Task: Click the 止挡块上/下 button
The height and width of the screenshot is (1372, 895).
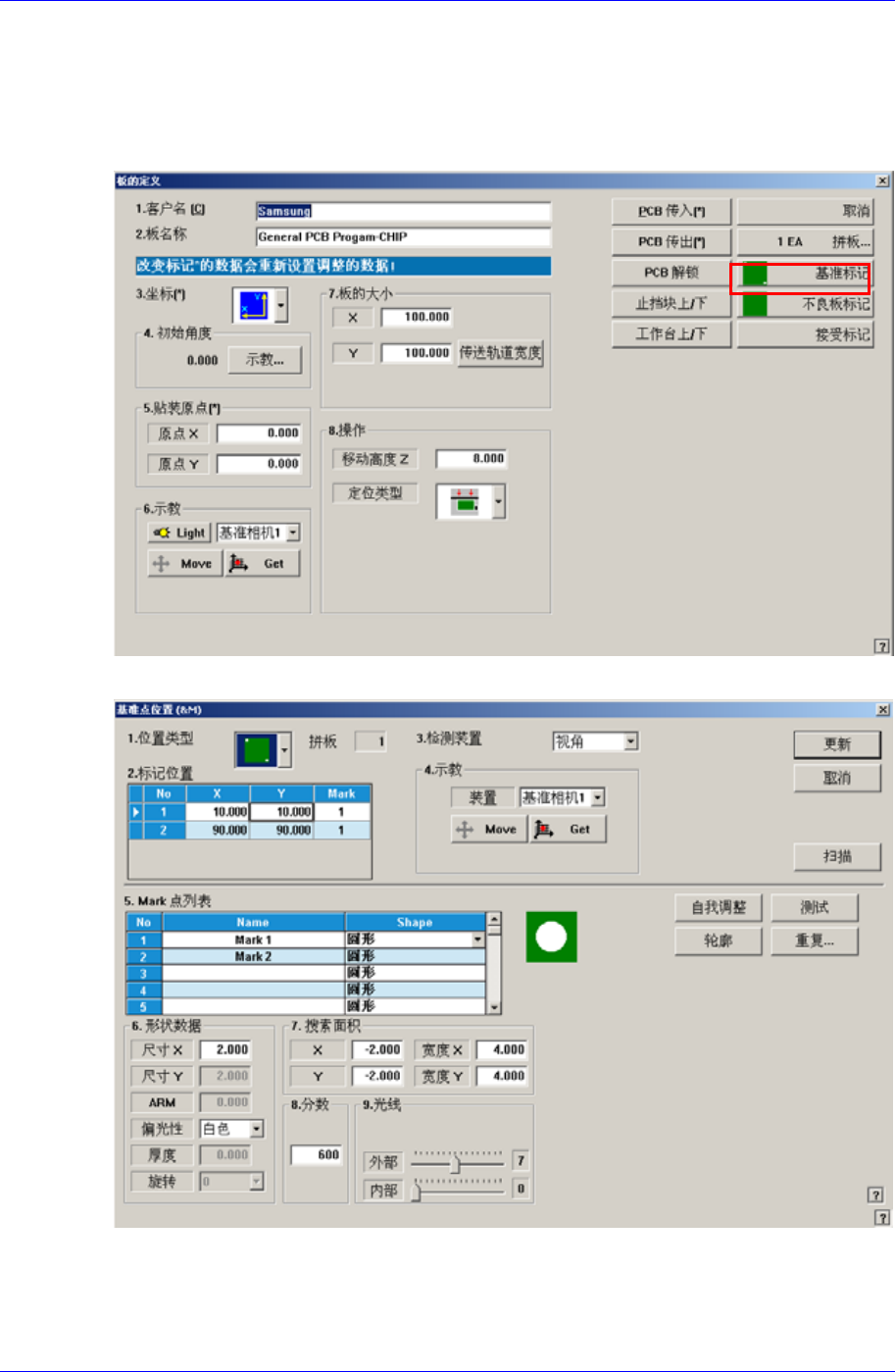Action: click(x=672, y=303)
